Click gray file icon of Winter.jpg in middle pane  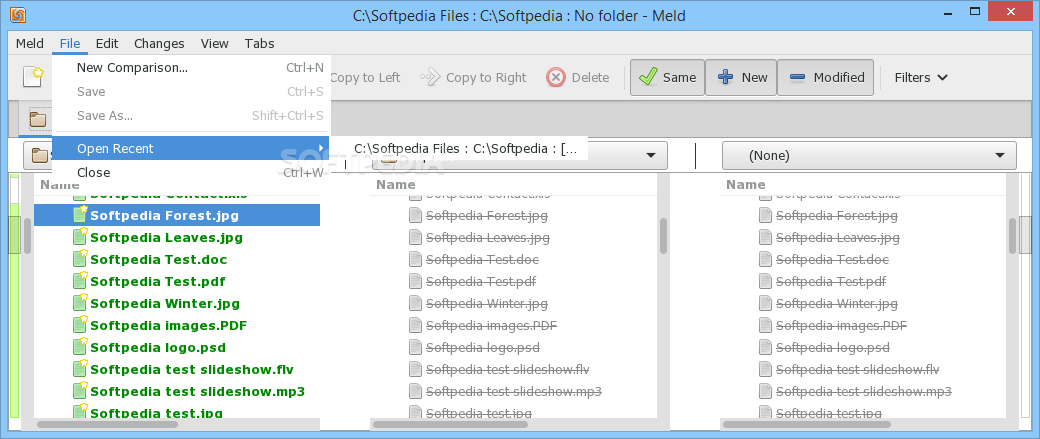pos(415,304)
